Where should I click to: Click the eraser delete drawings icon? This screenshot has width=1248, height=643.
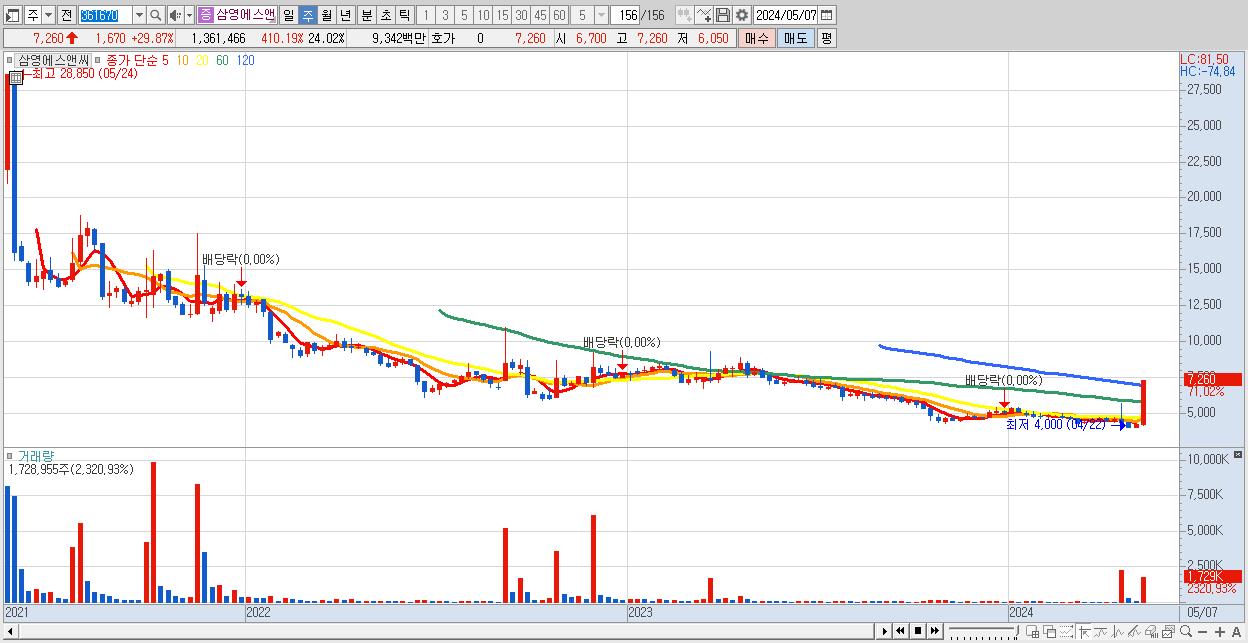tap(1135, 631)
